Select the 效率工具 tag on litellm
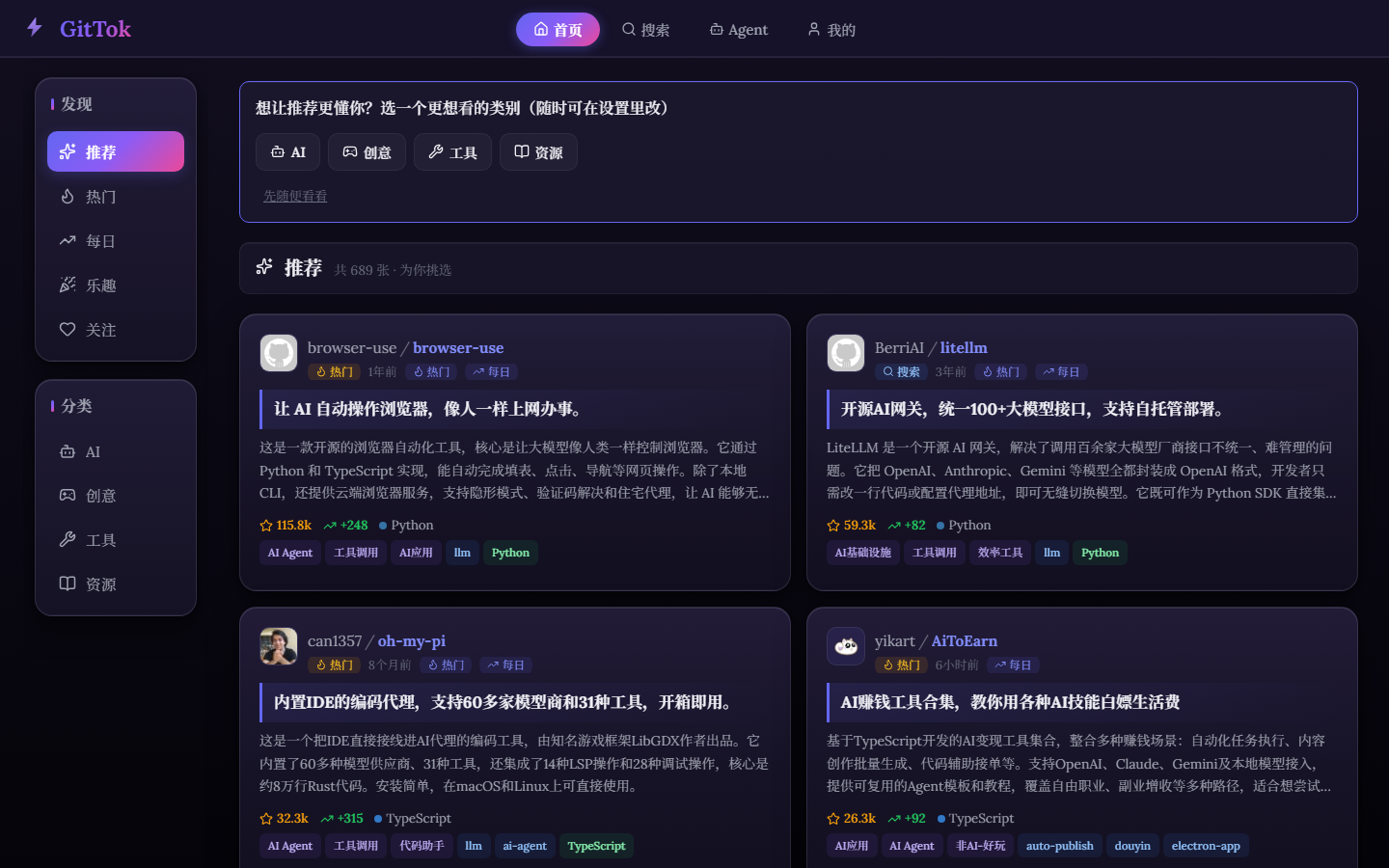Screen dimensions: 1389x868 [x=999, y=553]
